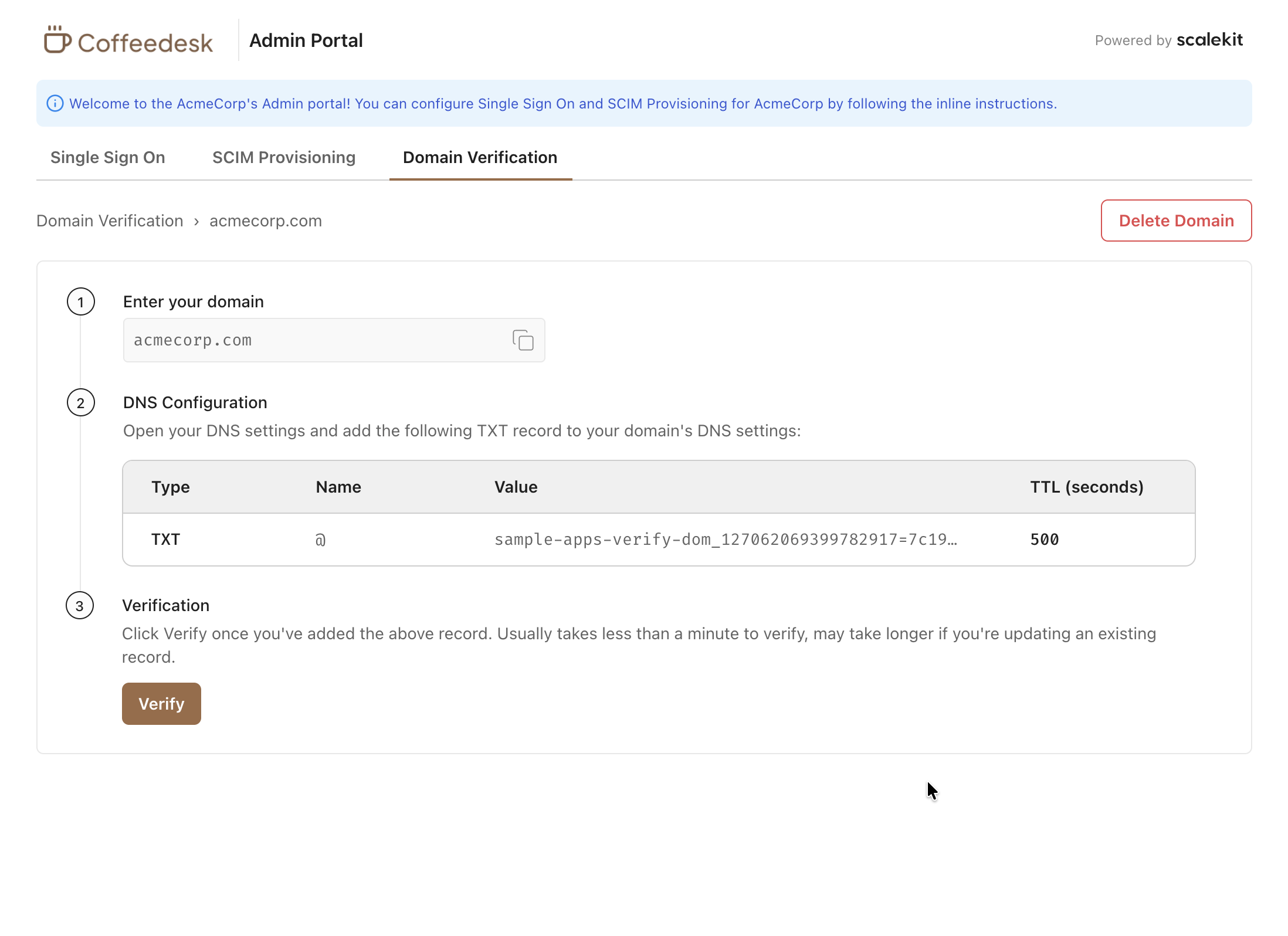Click the Verification step heading
This screenshot has width=1288, height=936.
click(166, 606)
